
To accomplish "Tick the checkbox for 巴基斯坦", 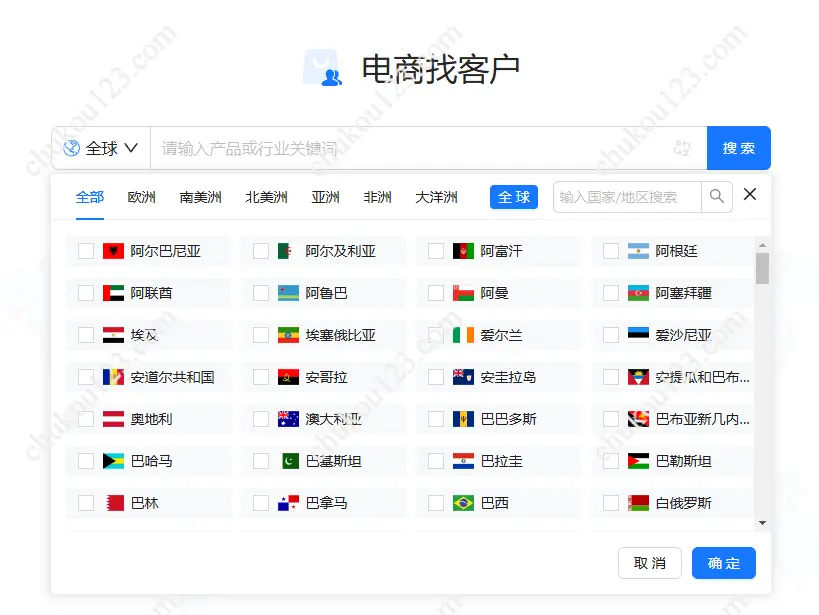I will click(261, 461).
